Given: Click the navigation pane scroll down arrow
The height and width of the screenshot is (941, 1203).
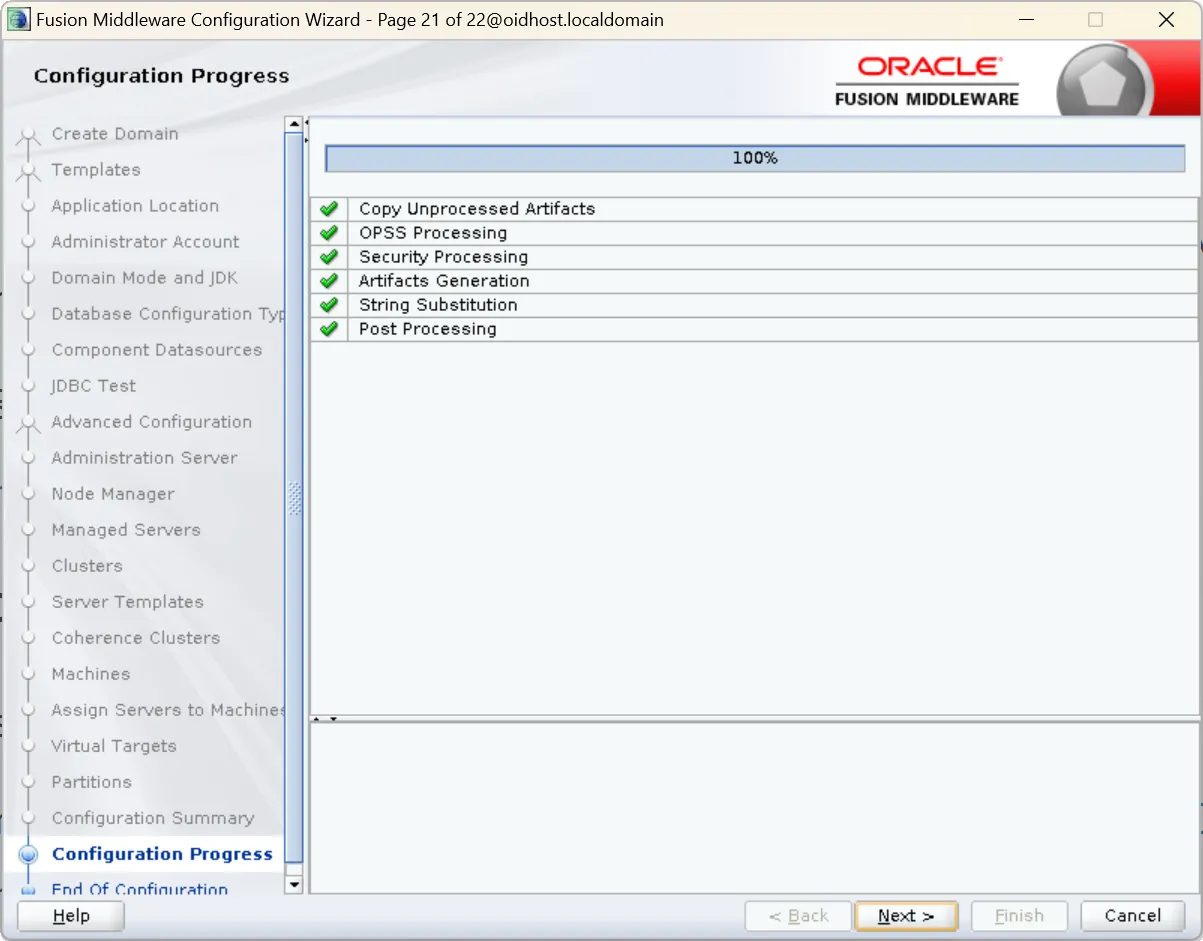Looking at the screenshot, I should pyautogui.click(x=294, y=884).
